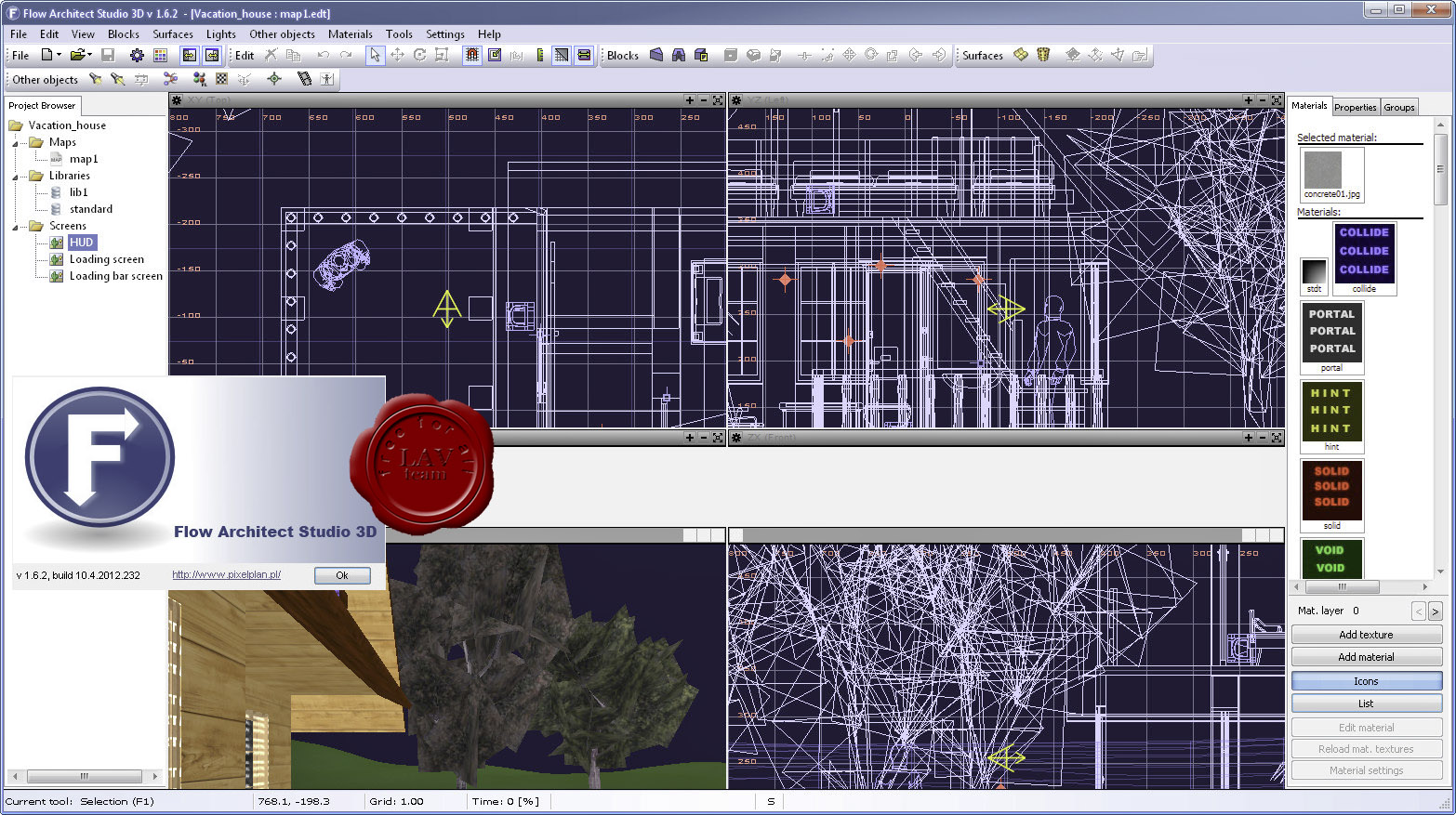
Task: Select the lib1 library item
Action: (78, 192)
